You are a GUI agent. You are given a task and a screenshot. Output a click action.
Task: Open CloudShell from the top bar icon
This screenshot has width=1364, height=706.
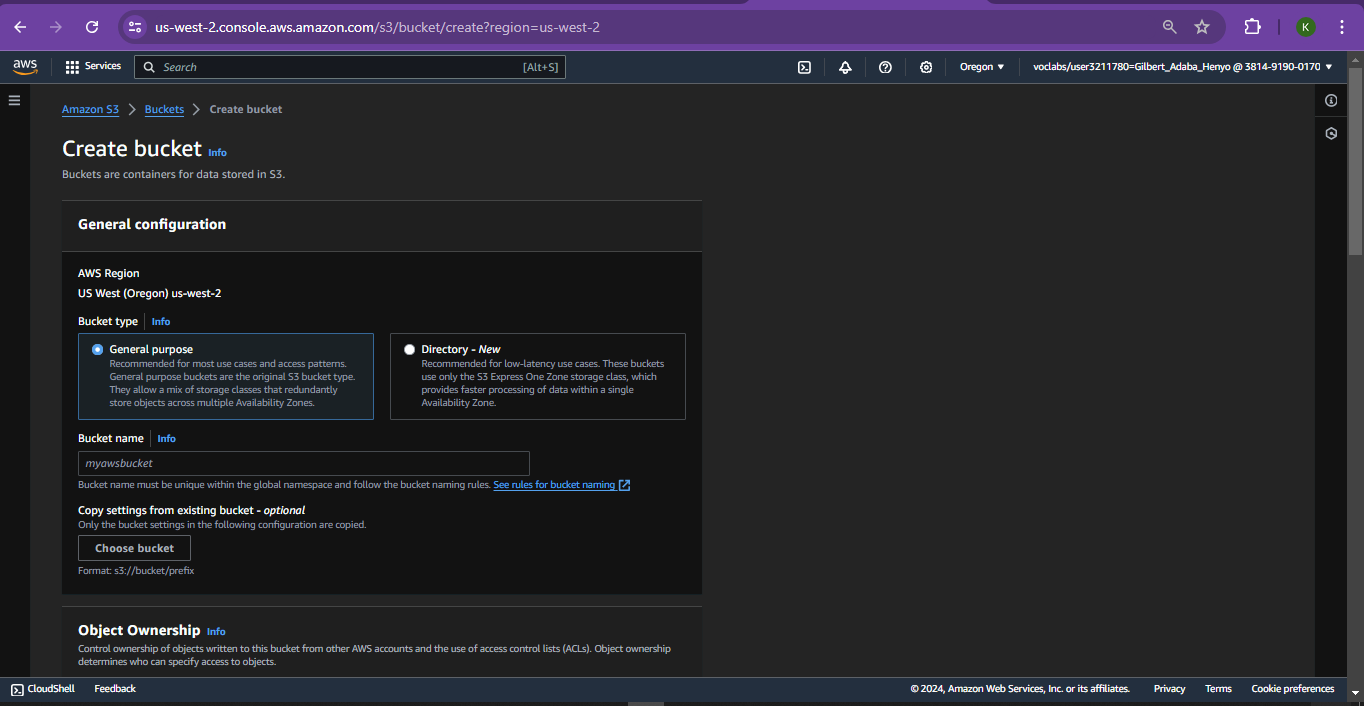click(x=804, y=67)
